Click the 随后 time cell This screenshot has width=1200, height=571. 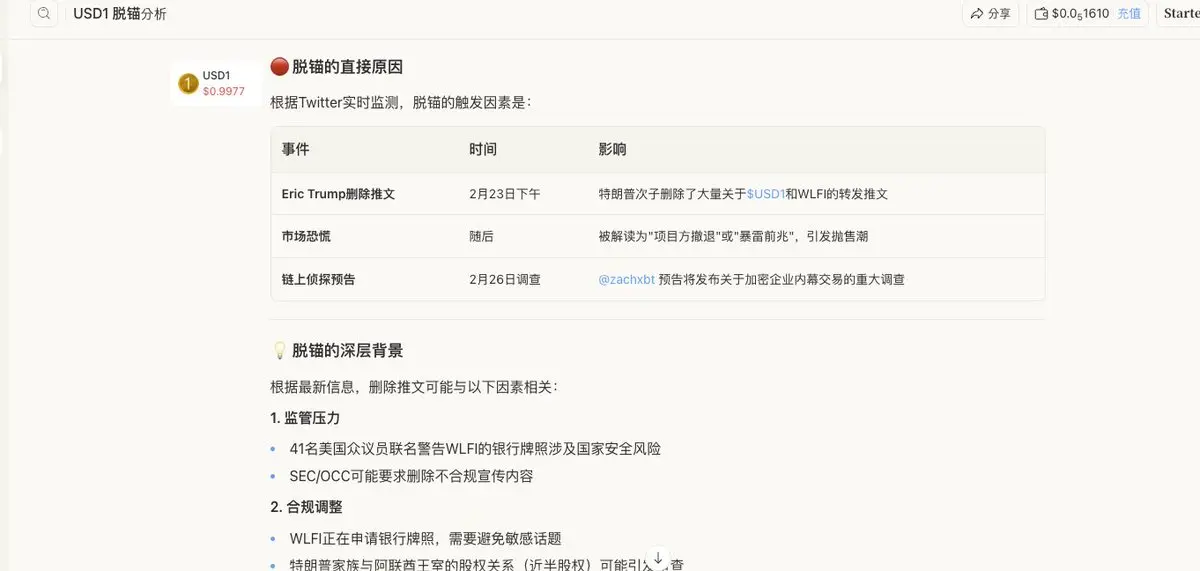pos(481,237)
